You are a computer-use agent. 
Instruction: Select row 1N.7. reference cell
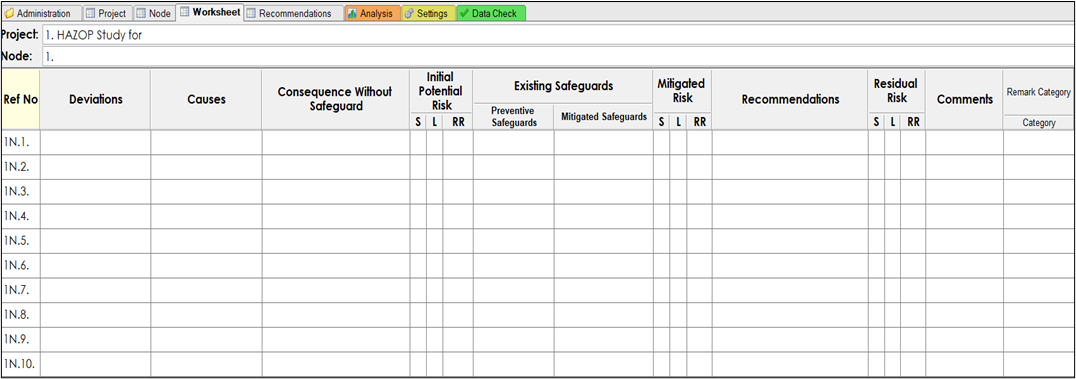(21, 290)
